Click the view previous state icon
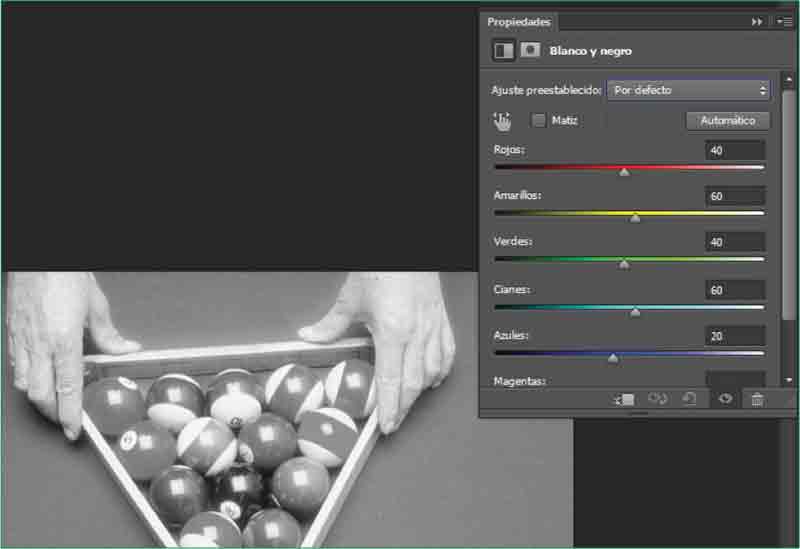The image size is (800, 549). (x=657, y=399)
